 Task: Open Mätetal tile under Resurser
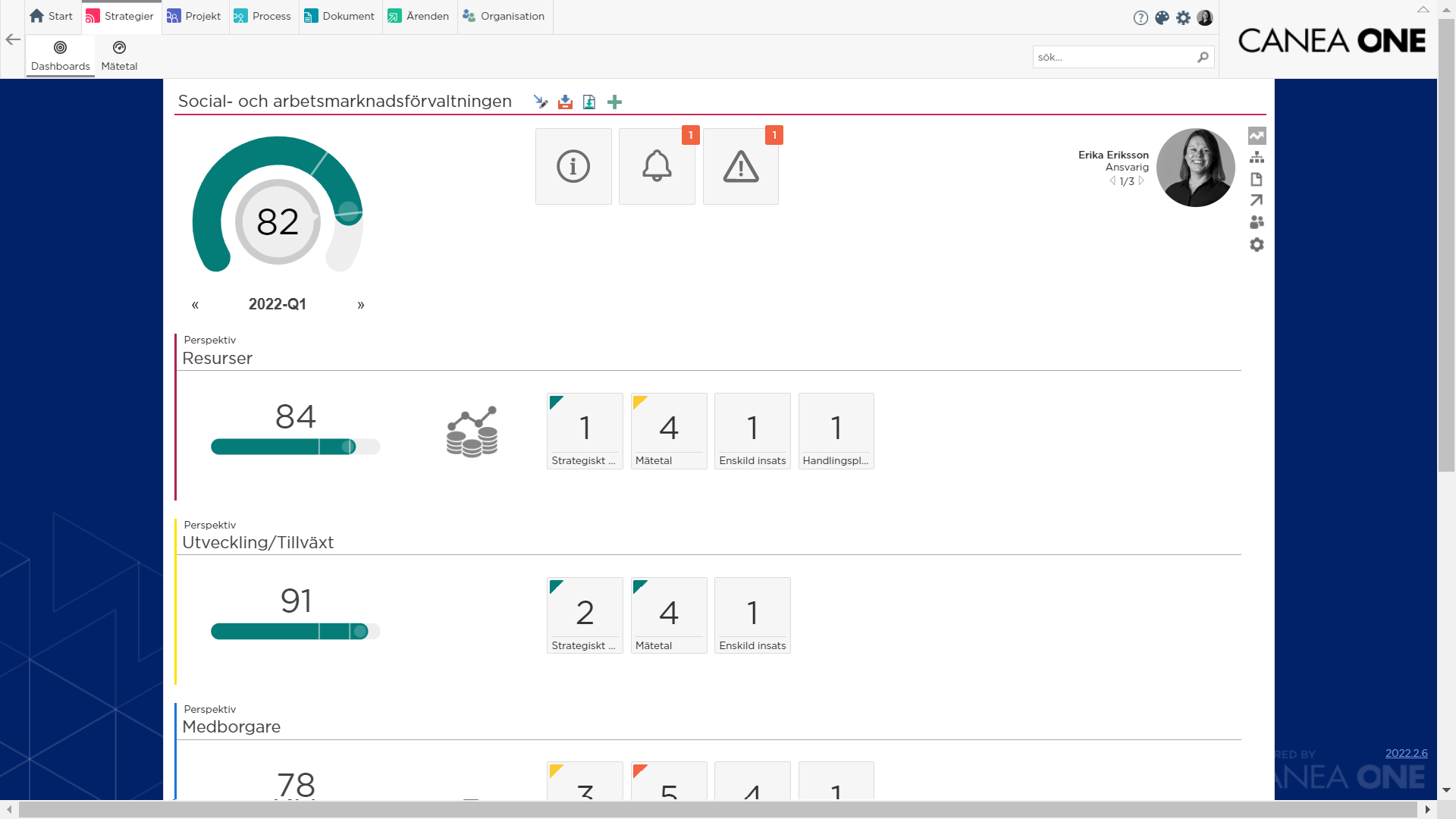[x=669, y=431]
